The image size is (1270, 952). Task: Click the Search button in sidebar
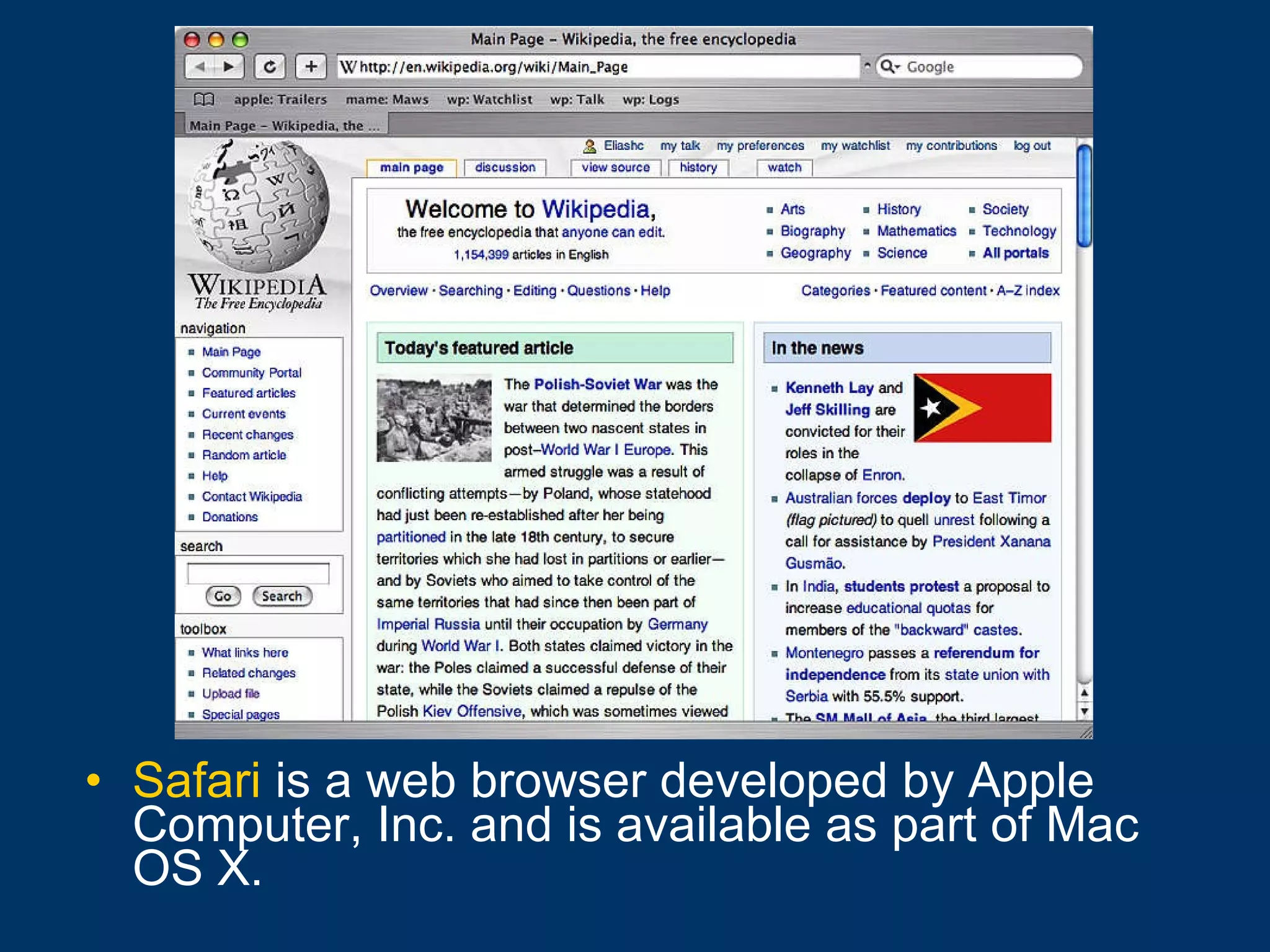tap(282, 596)
